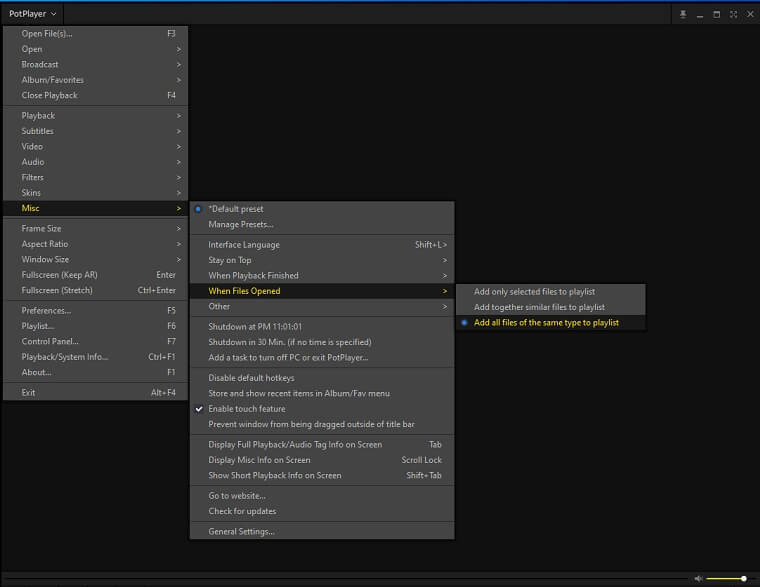
Task: Select 'Add only selected files to playlist'
Action: pos(551,292)
